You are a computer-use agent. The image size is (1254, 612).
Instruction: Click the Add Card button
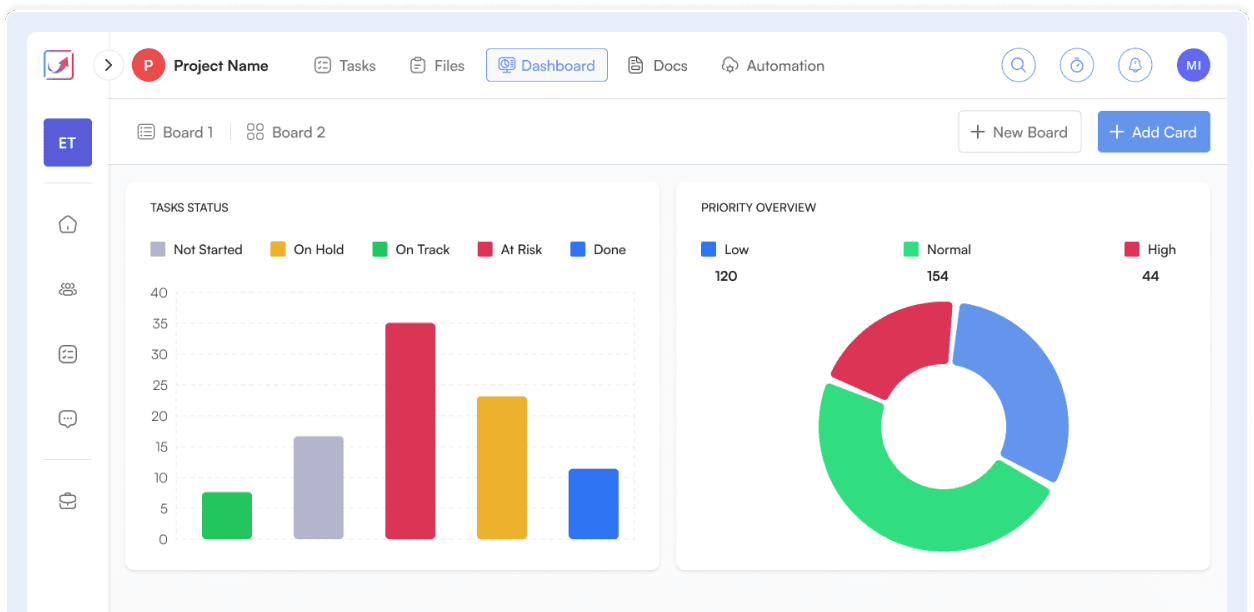(1154, 132)
